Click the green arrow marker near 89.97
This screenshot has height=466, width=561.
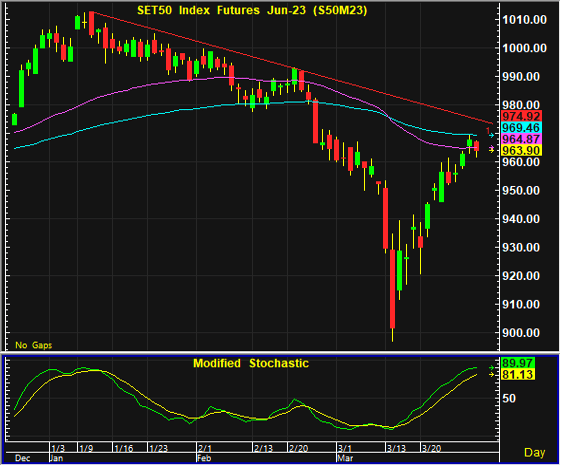pyautogui.click(x=492, y=368)
